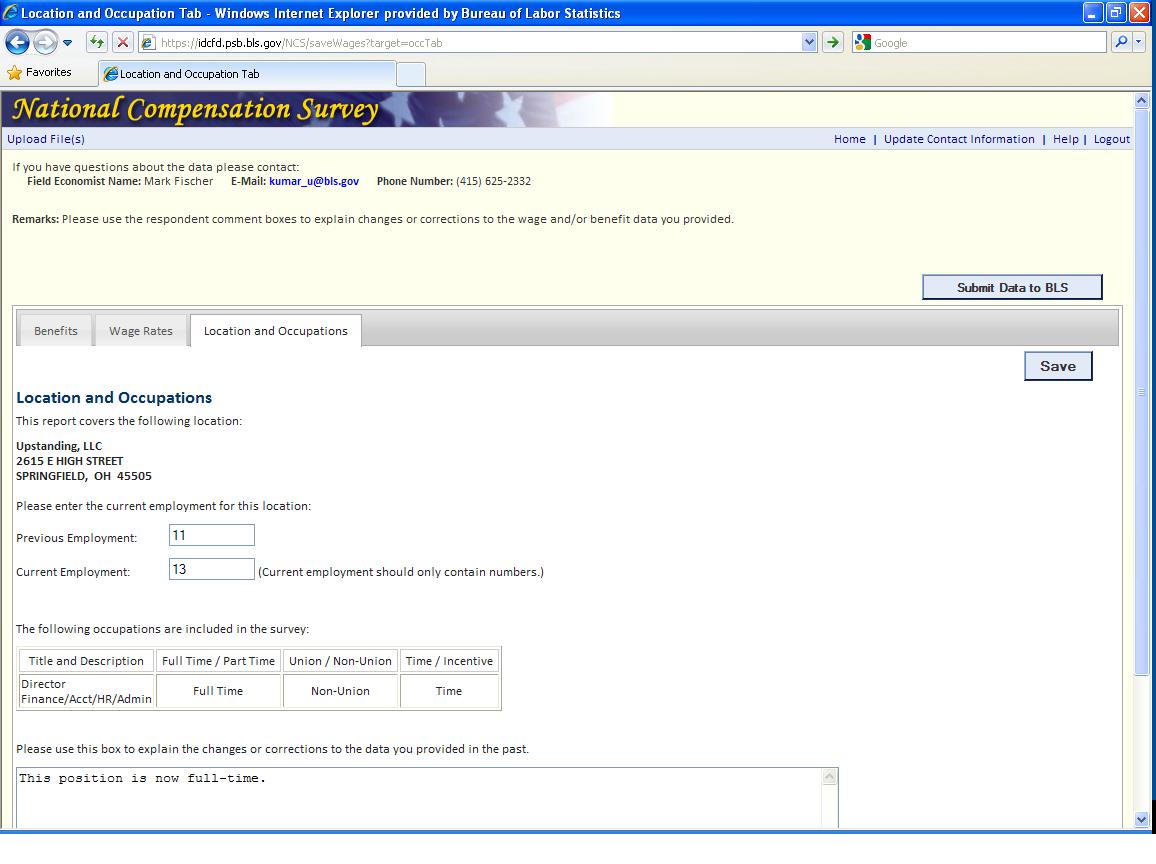Click the browser Back arrow button
1156x864 pixels.
(x=17, y=42)
